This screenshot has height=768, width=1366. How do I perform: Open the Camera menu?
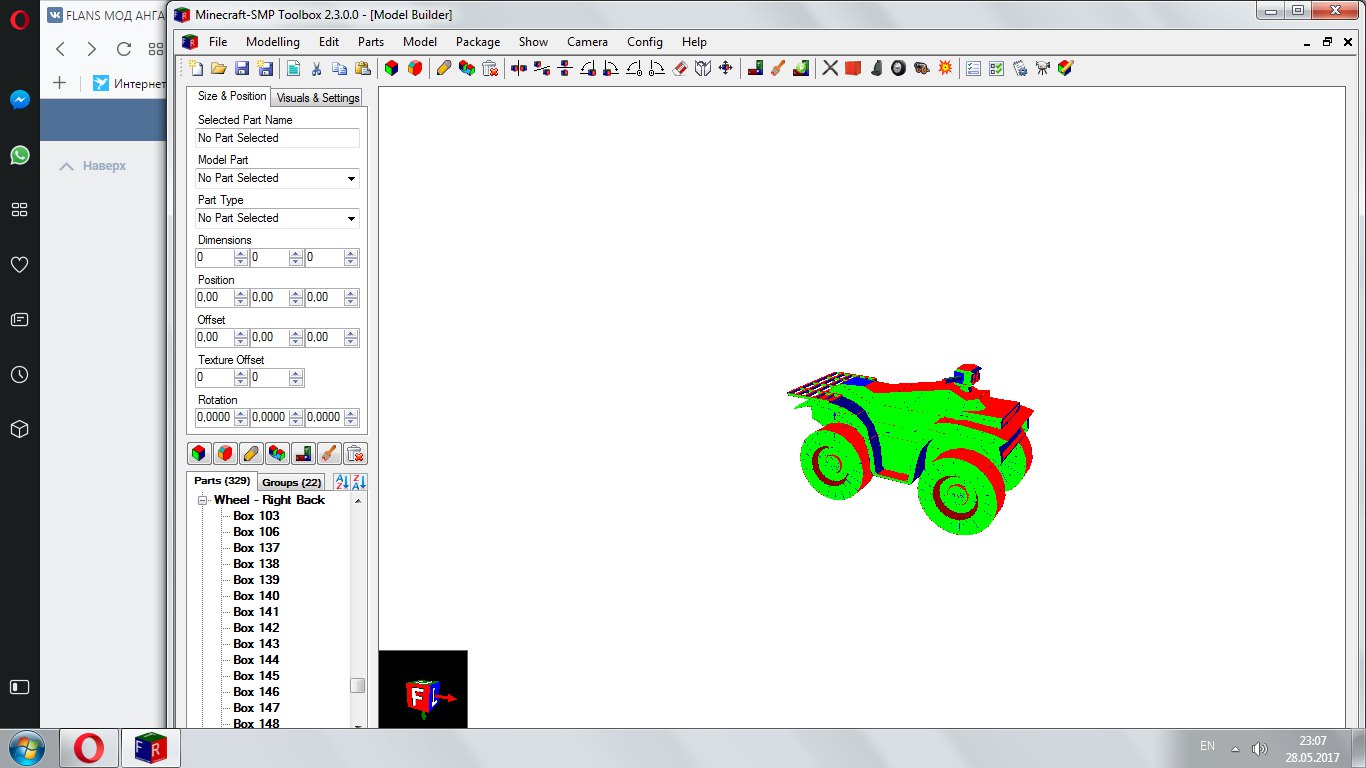click(x=587, y=42)
